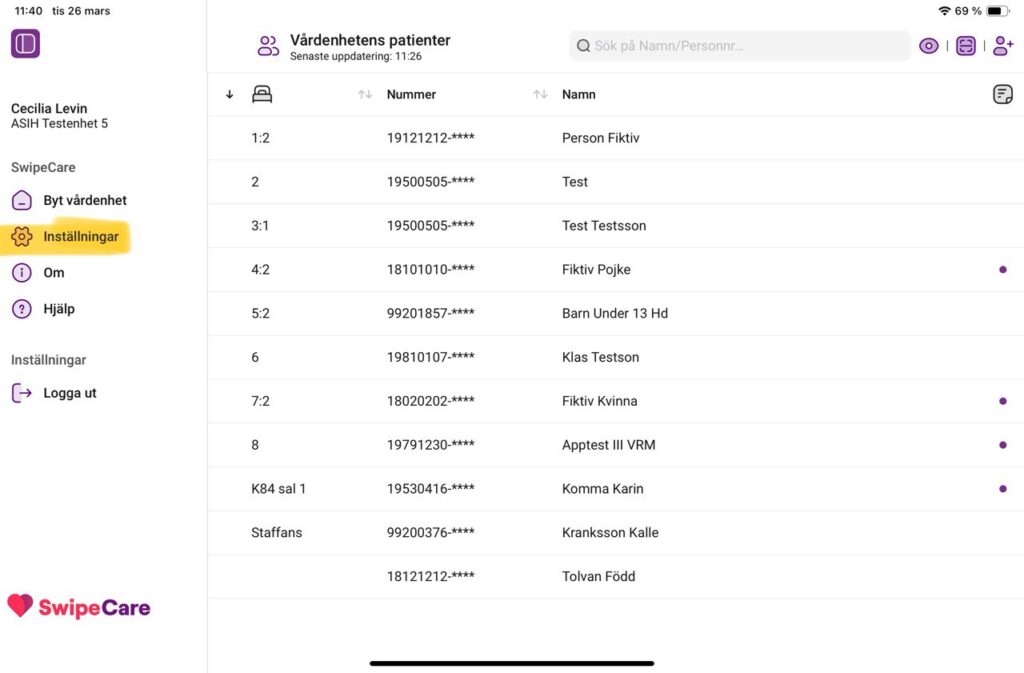The height and width of the screenshot is (673, 1024).
Task: Click the bed column header icon
Action: click(x=262, y=94)
